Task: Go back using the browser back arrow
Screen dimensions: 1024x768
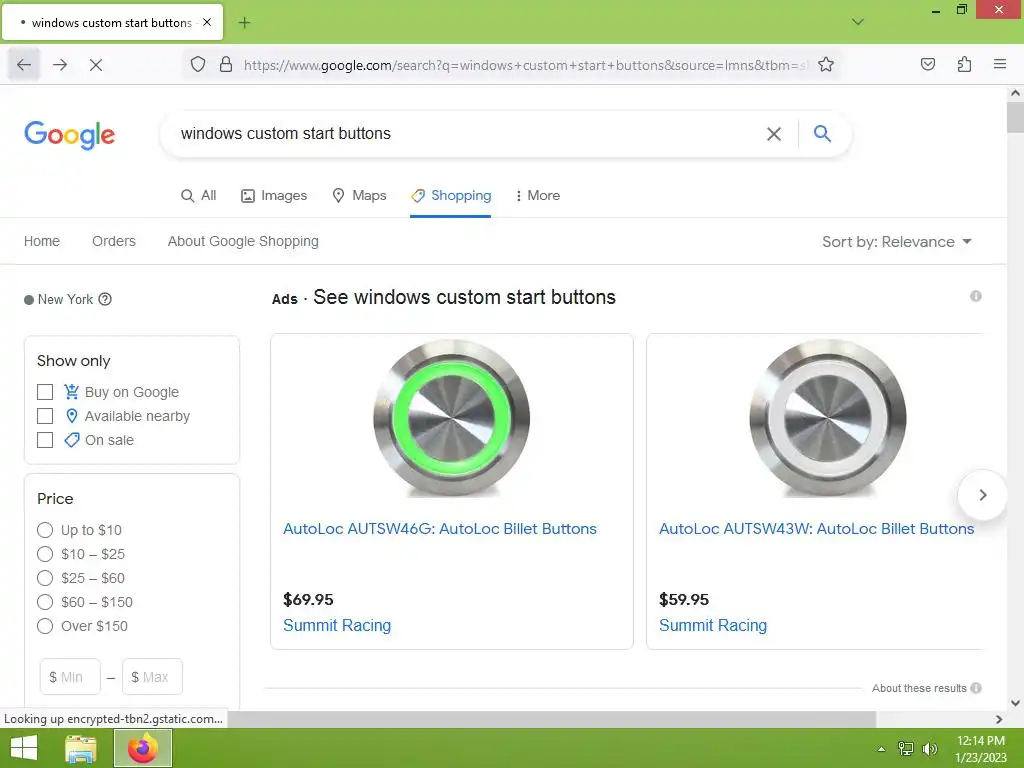Action: 24,65
